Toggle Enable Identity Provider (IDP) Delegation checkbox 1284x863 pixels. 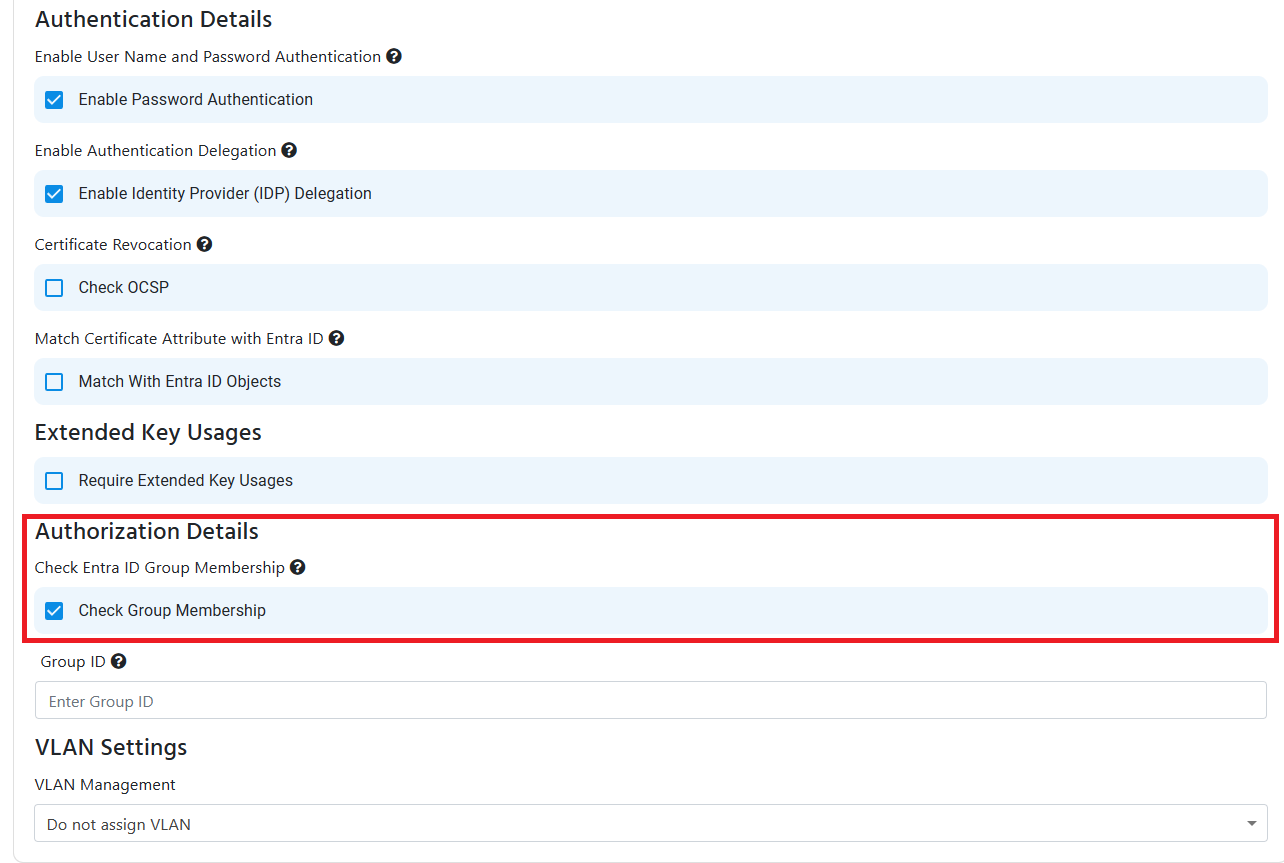pos(54,194)
